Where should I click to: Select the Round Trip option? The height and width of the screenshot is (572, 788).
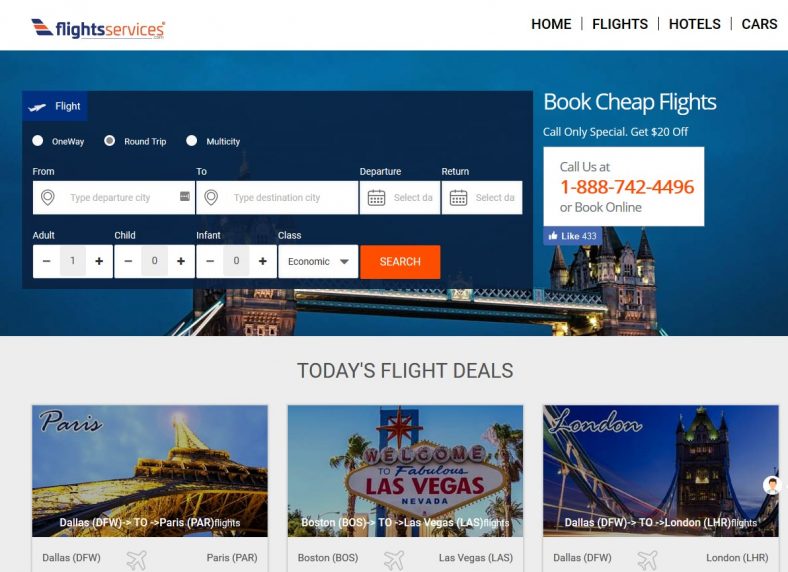point(110,141)
